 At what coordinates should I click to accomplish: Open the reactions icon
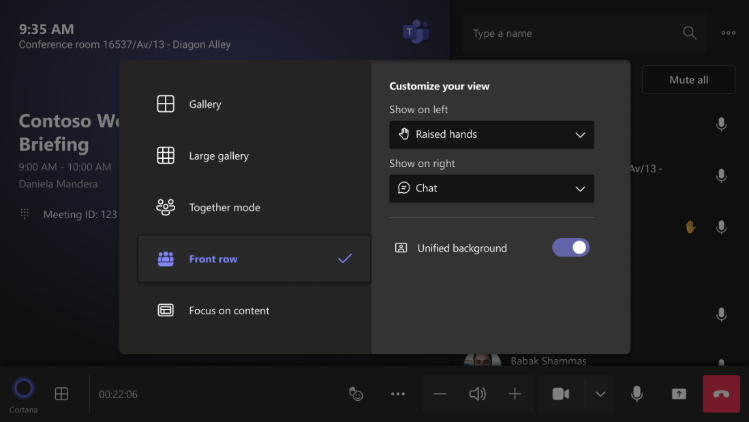click(356, 394)
